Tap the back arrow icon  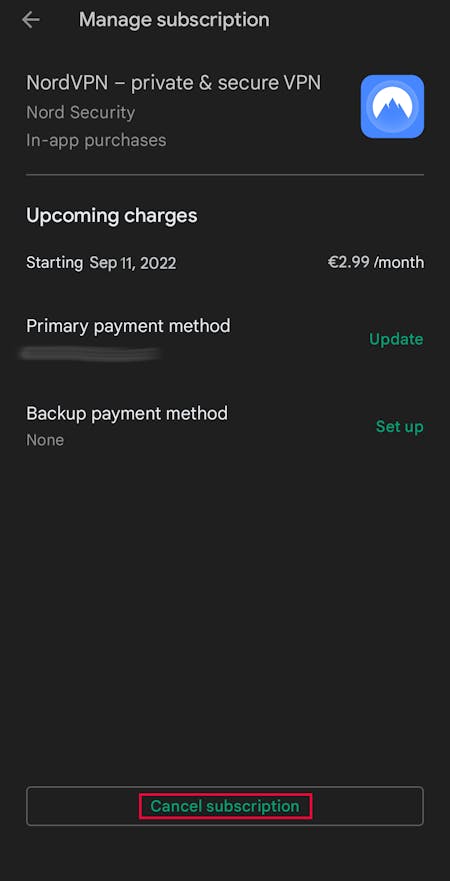coord(30,20)
